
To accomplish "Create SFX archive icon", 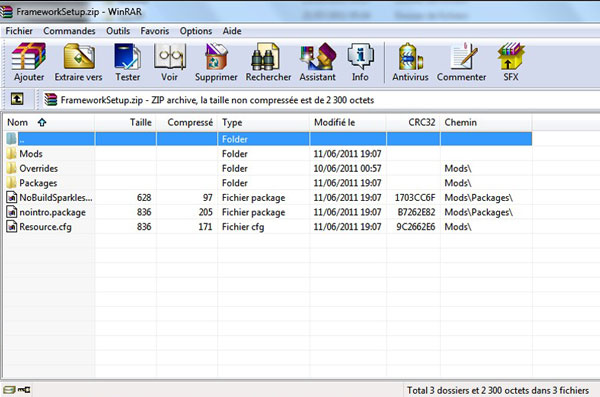I will coord(511,57).
